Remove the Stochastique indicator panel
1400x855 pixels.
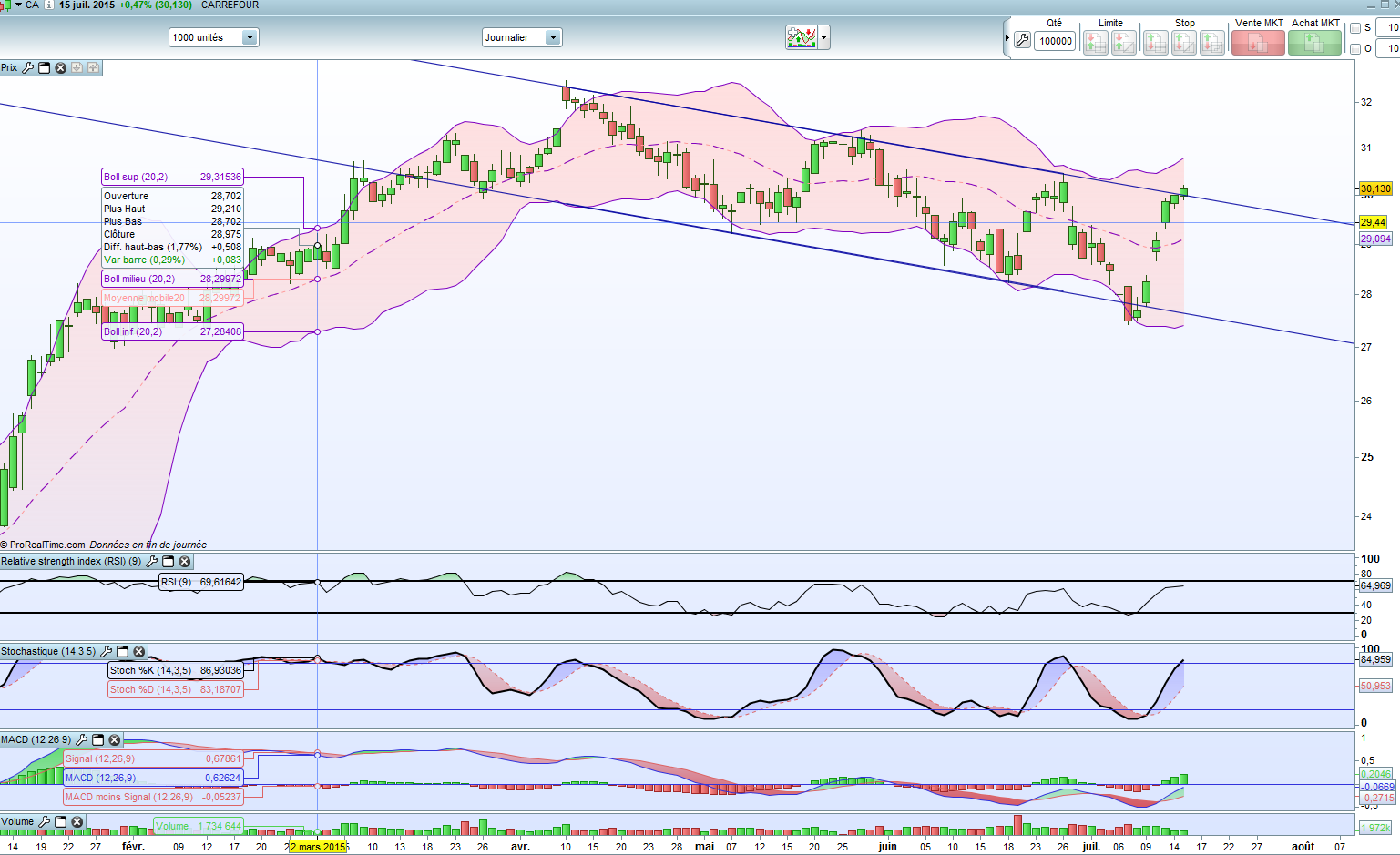tap(139, 652)
